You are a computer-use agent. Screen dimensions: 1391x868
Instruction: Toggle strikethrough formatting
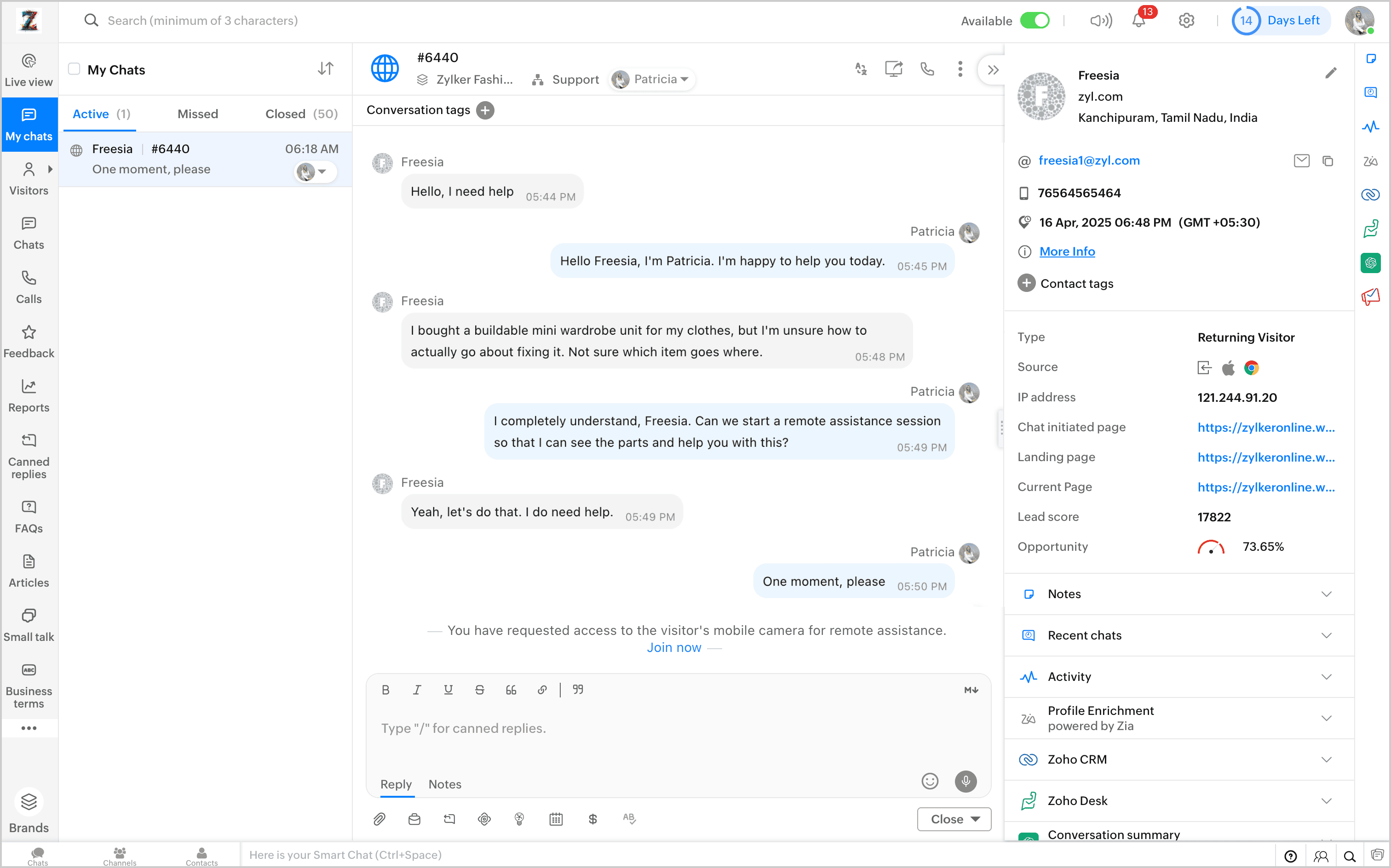(x=480, y=690)
